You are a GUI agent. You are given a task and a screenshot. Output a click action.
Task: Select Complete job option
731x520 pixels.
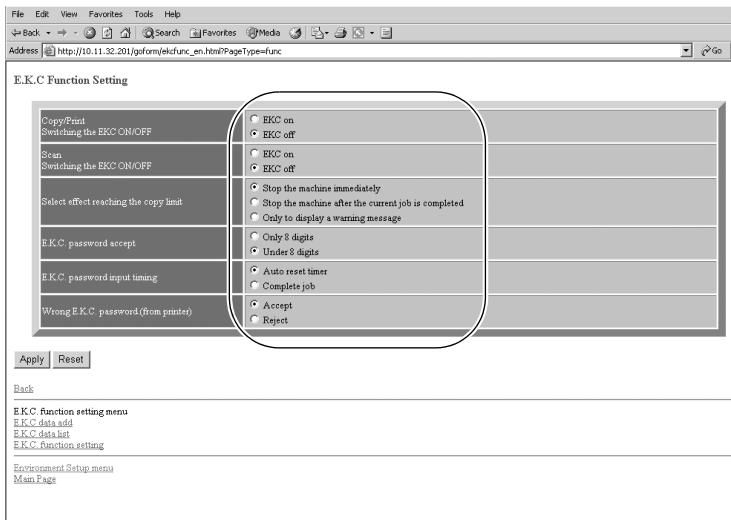[254, 285]
